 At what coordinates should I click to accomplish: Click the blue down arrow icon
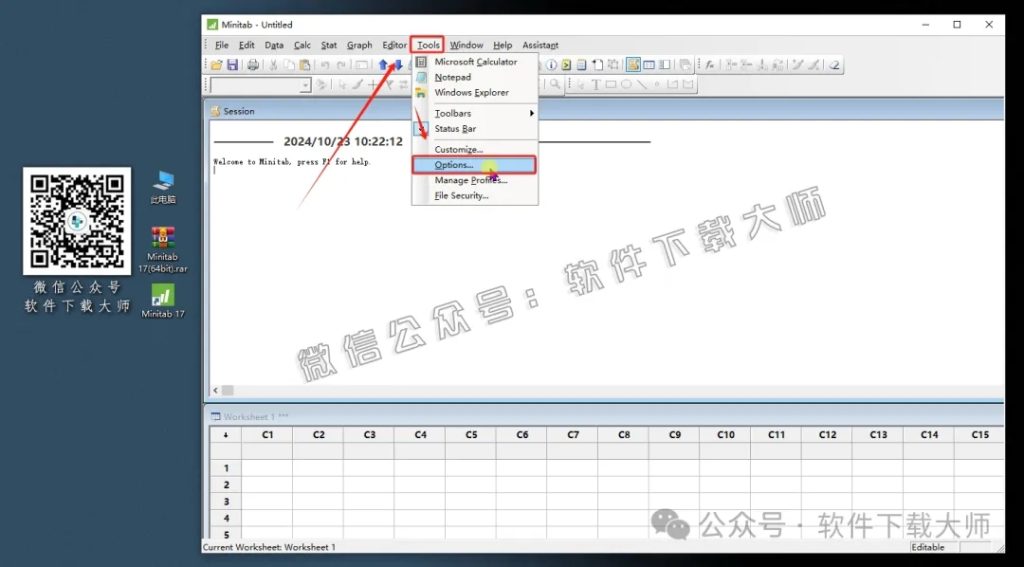[398, 65]
